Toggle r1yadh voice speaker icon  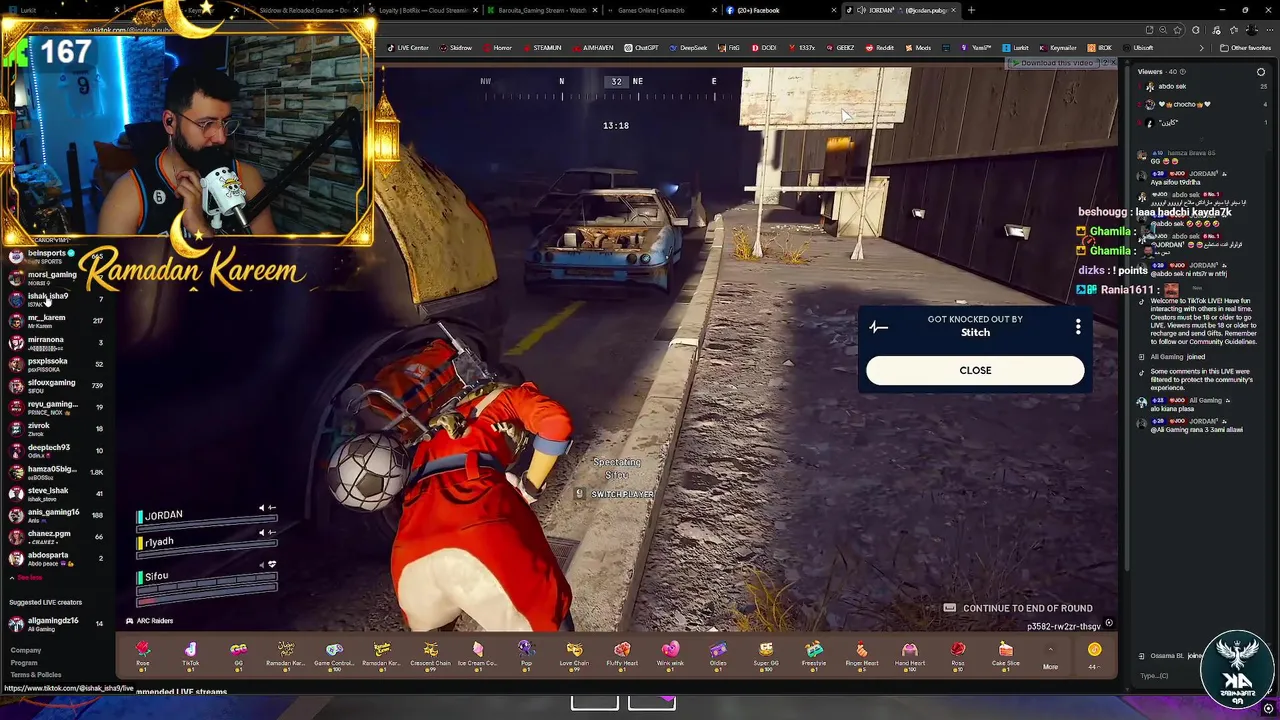pyautogui.click(x=263, y=532)
